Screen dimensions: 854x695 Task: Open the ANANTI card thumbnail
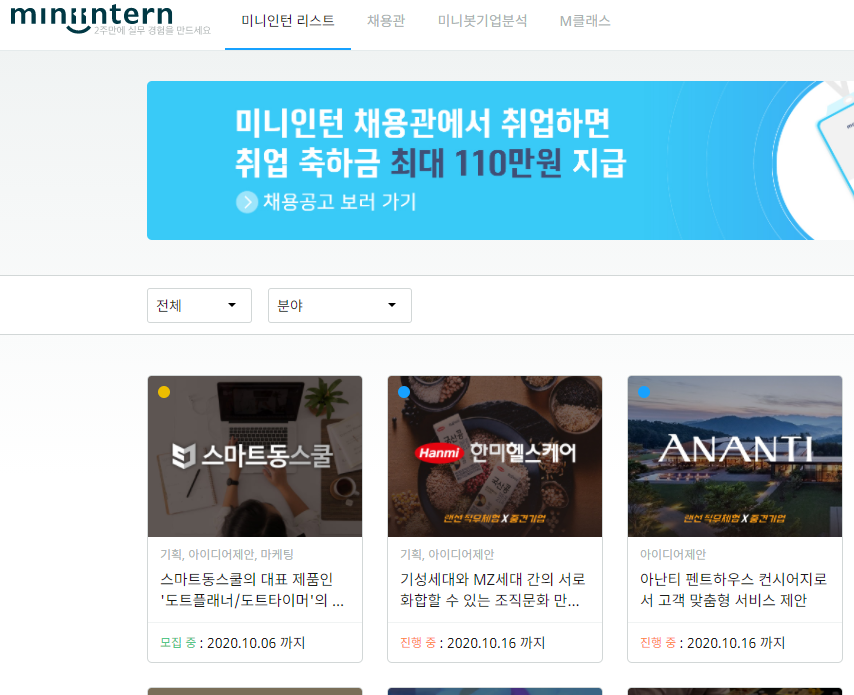click(x=735, y=456)
